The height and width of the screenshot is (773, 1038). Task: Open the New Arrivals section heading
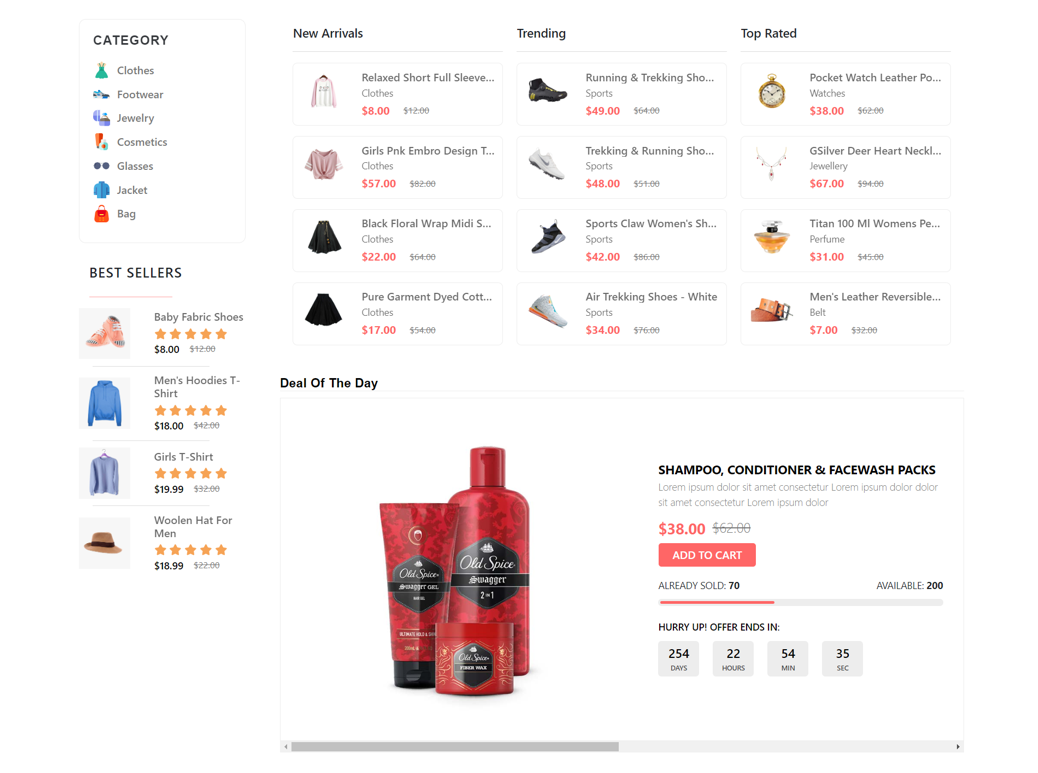pyautogui.click(x=328, y=33)
